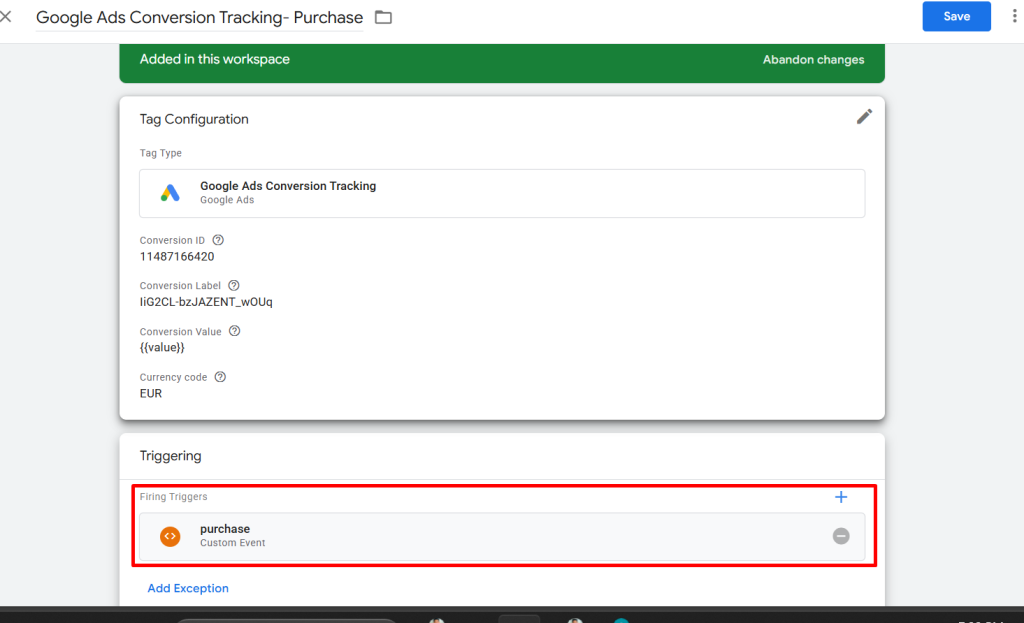Open help icon next to Currency code
Image resolution: width=1024 pixels, height=623 pixels.
point(220,377)
